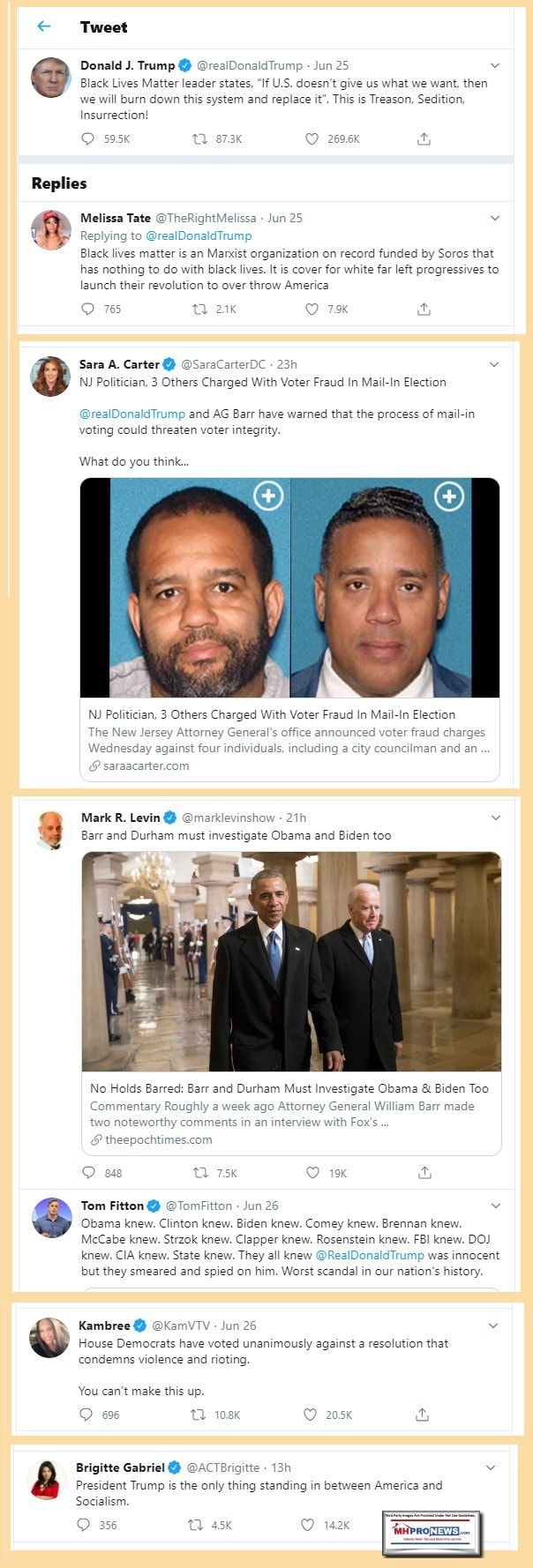Like Mark R. Levin's tweet
533x1568 pixels.
(312, 1173)
